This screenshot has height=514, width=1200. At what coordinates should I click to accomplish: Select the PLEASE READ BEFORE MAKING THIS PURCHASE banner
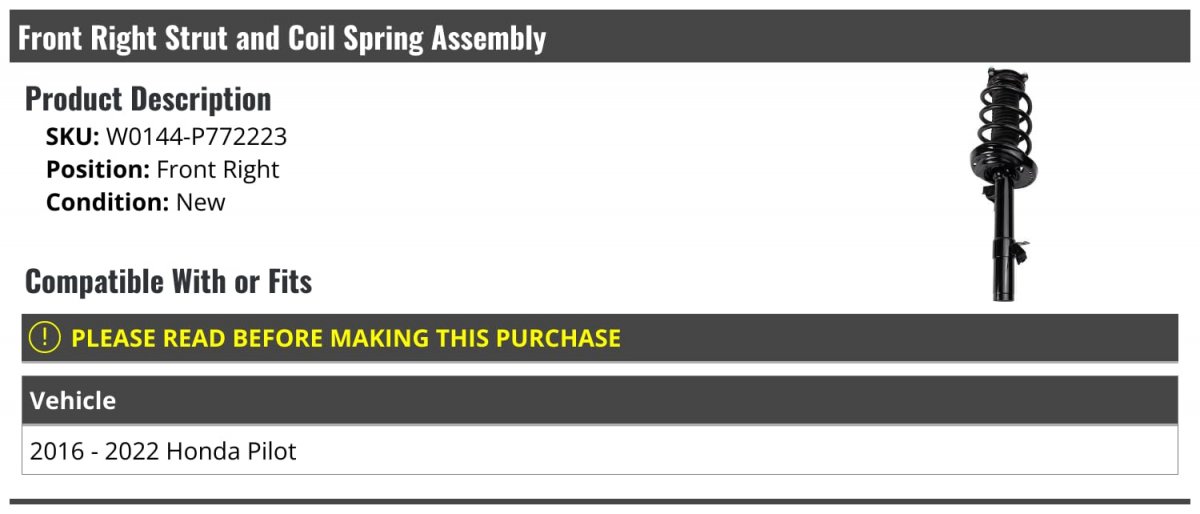click(600, 338)
